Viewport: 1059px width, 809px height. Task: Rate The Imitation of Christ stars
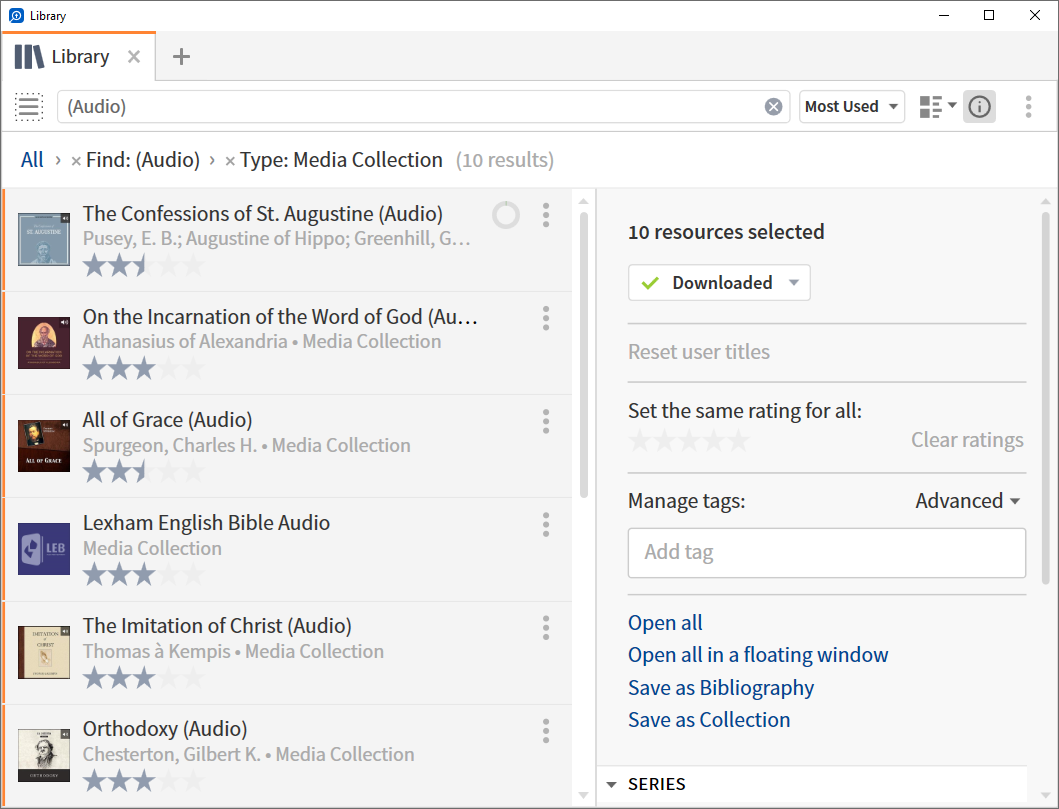[x=143, y=678]
